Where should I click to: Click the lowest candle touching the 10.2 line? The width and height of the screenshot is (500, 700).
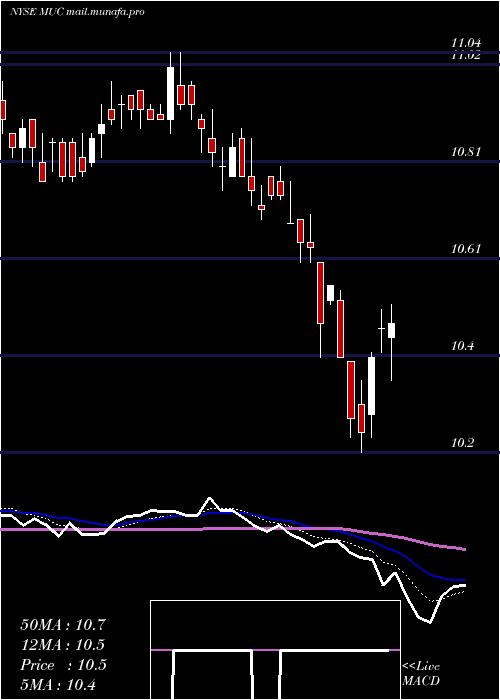[x=361, y=418]
